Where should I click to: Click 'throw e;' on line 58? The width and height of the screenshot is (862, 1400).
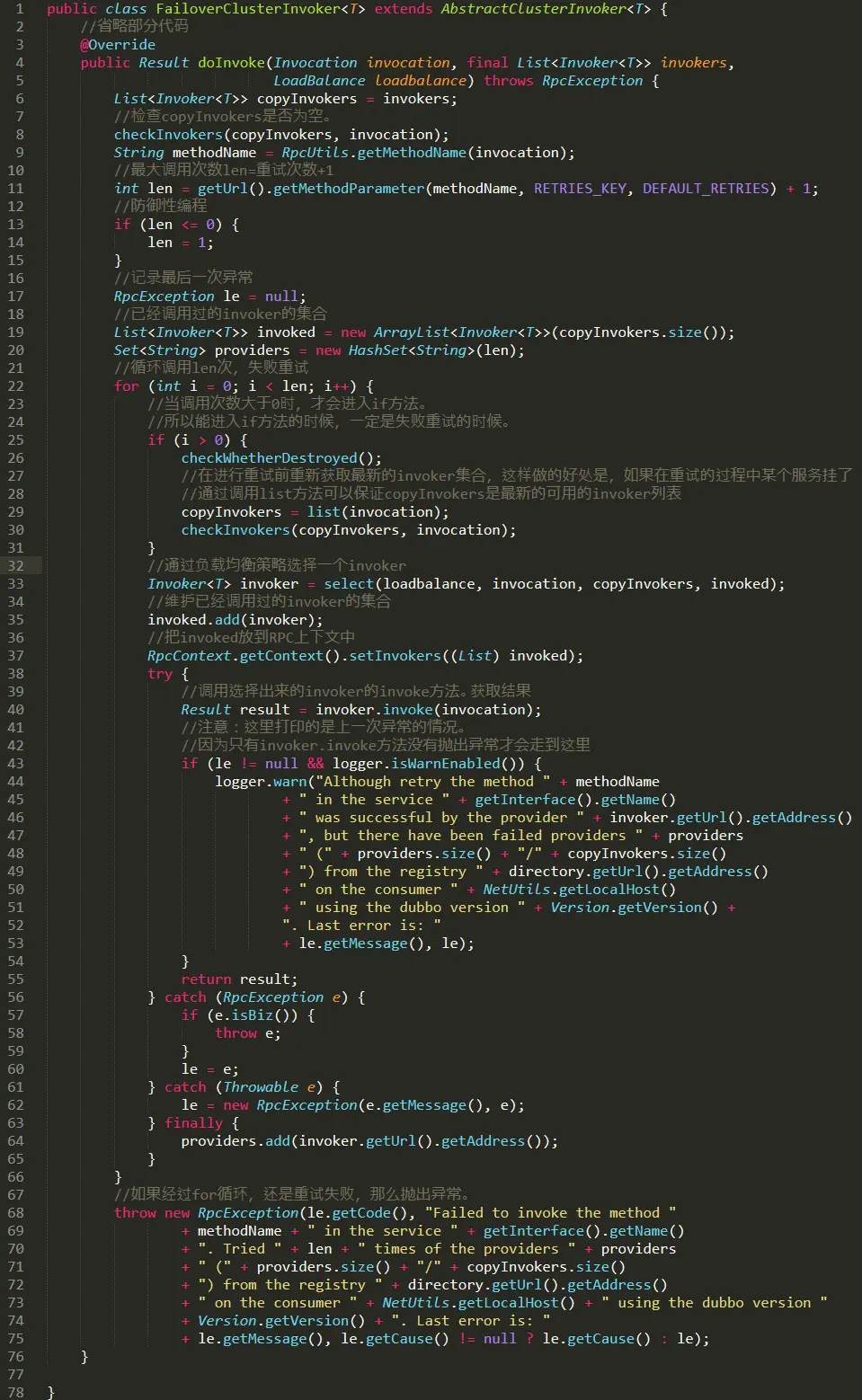(x=248, y=1033)
